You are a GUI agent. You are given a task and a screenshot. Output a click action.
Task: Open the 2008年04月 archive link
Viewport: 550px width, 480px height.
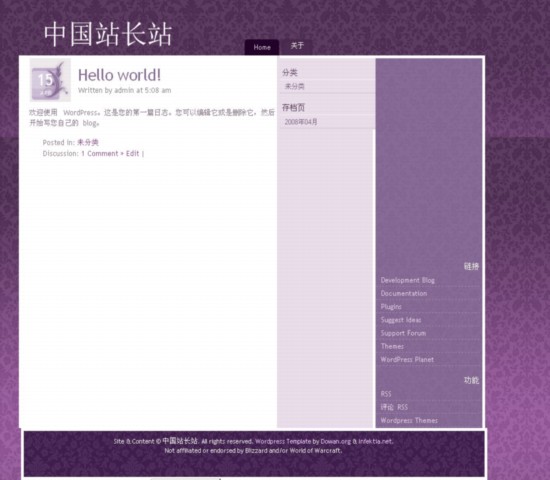coord(301,122)
